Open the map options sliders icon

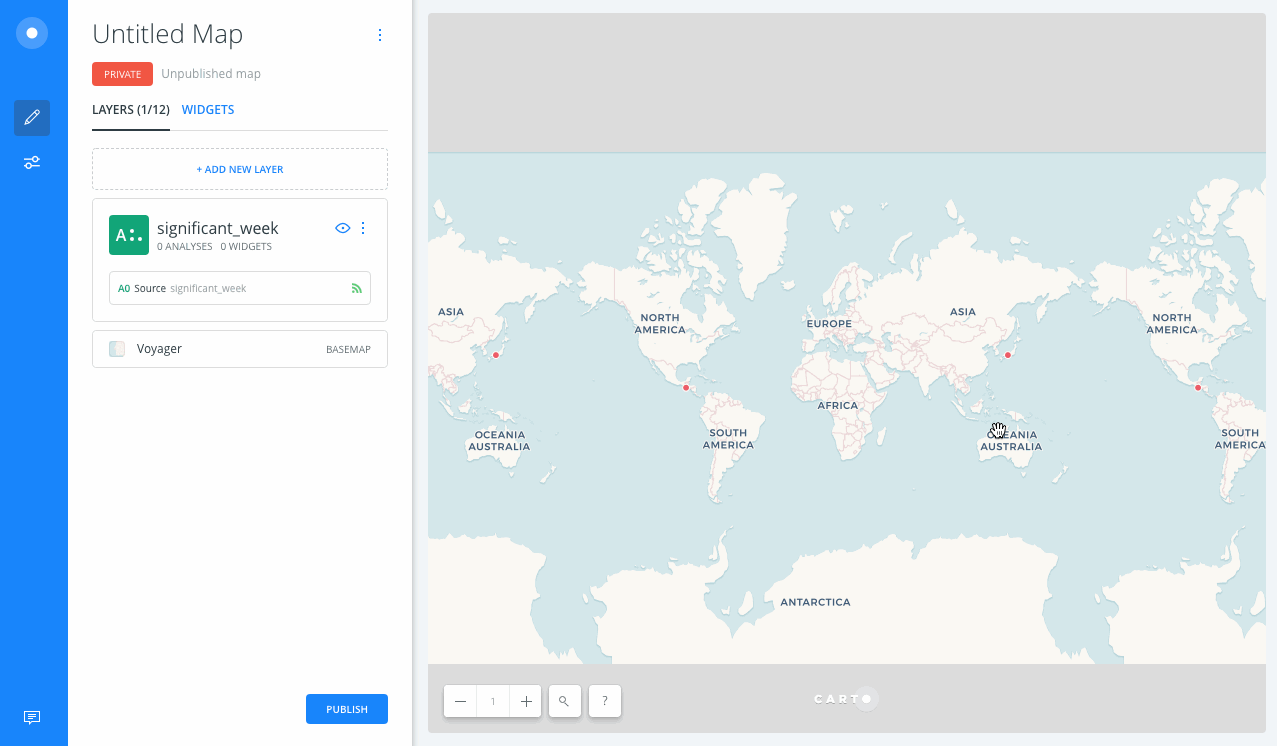[31, 162]
